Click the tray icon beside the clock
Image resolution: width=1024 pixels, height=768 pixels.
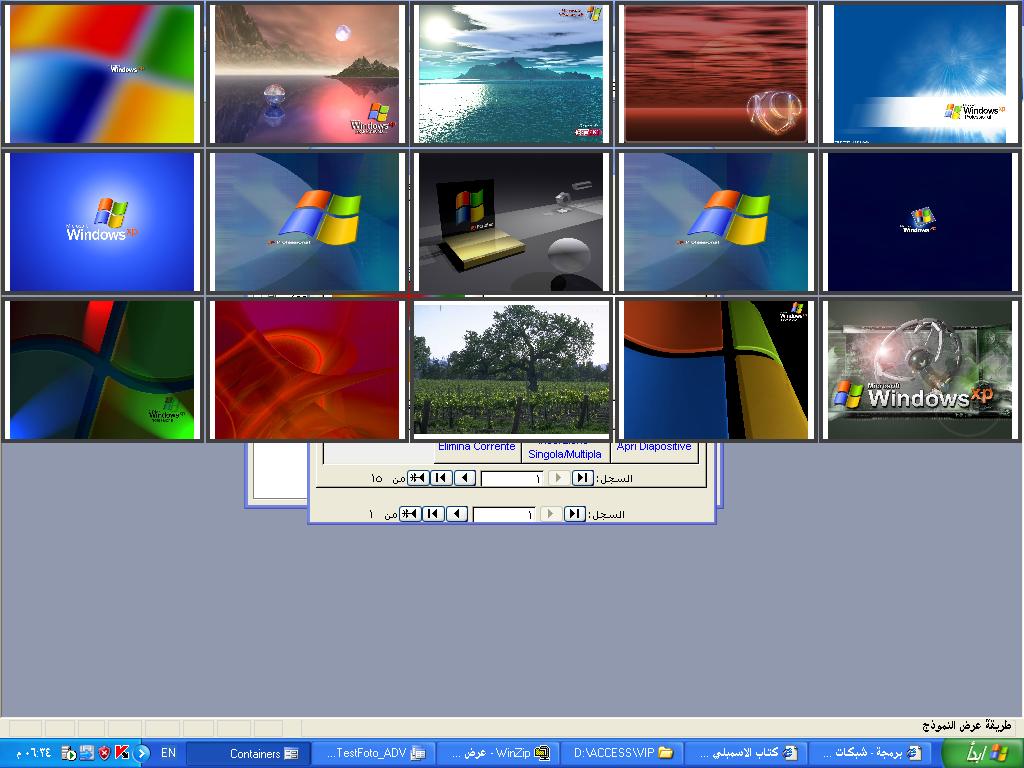(x=69, y=754)
